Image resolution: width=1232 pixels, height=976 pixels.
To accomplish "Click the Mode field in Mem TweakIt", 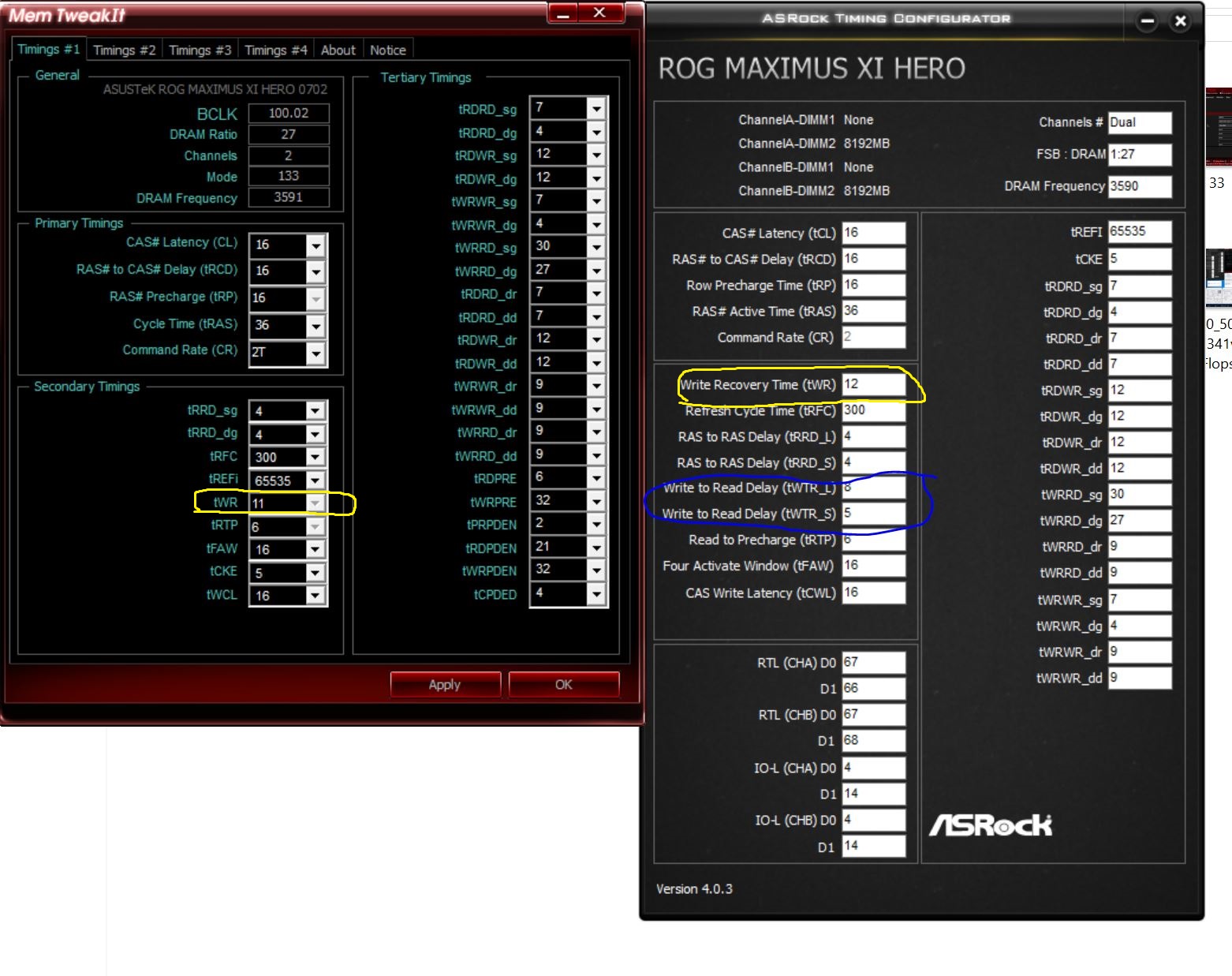I will click(x=289, y=176).
